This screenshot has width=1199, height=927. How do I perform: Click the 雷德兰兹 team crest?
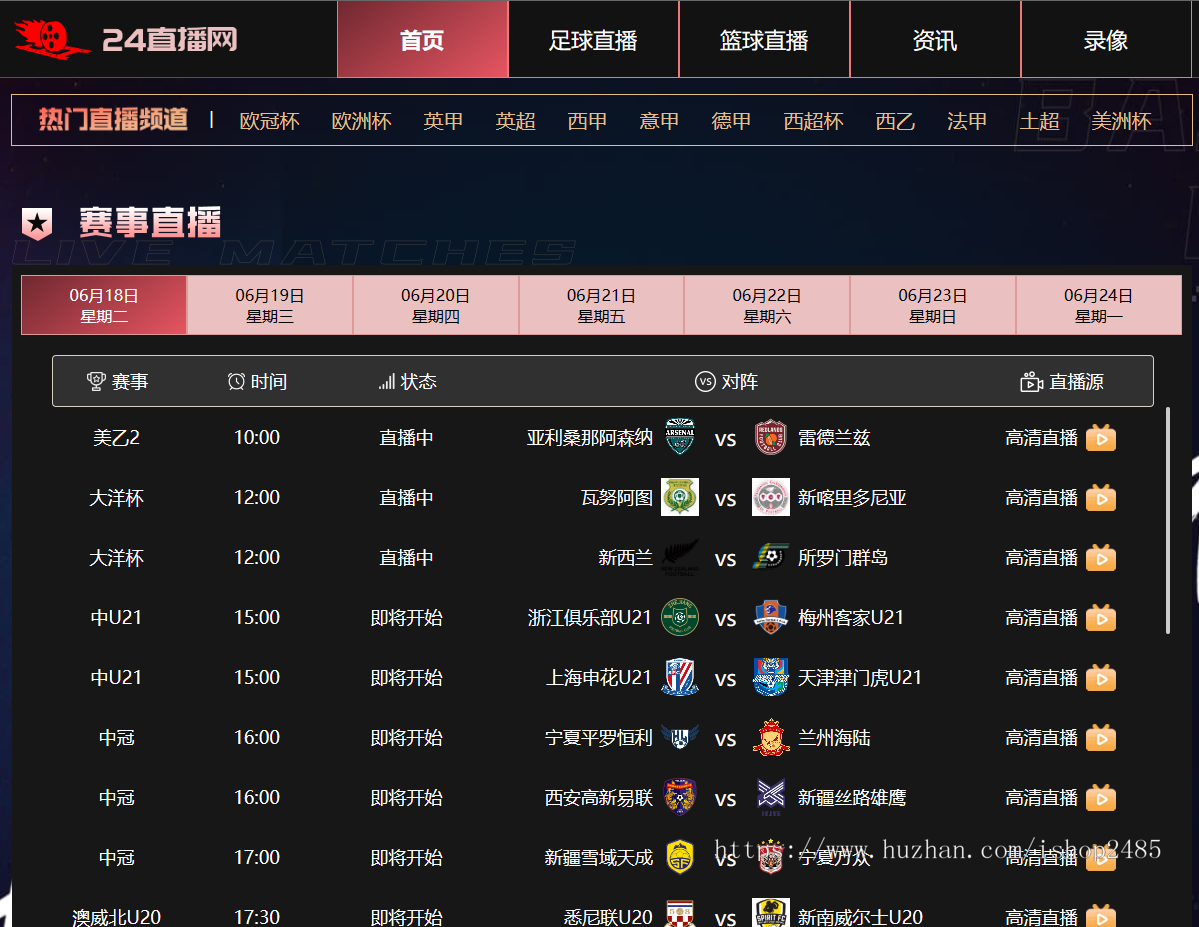[x=771, y=437]
